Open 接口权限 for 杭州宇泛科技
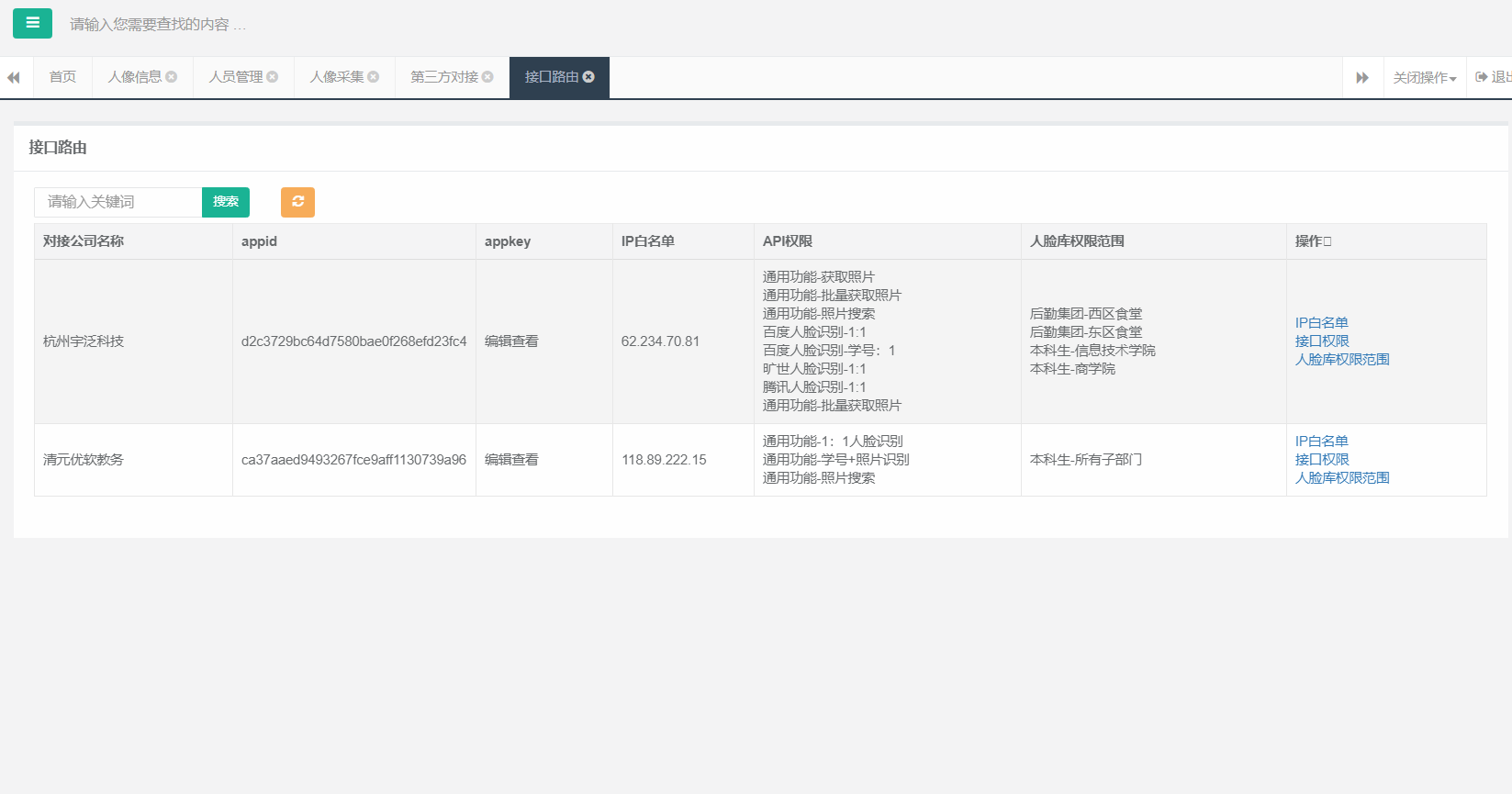Viewport: 1512px width, 794px height. pos(1321,341)
